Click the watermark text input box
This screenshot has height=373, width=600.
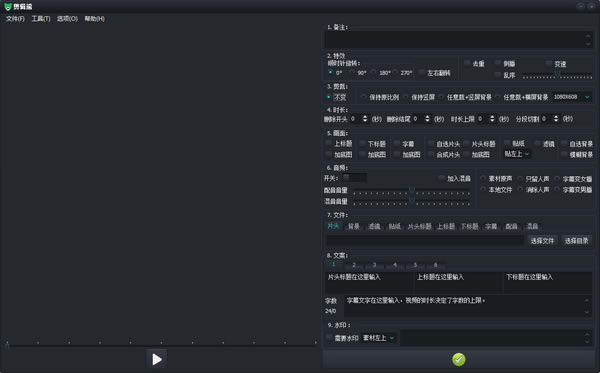pos(496,338)
